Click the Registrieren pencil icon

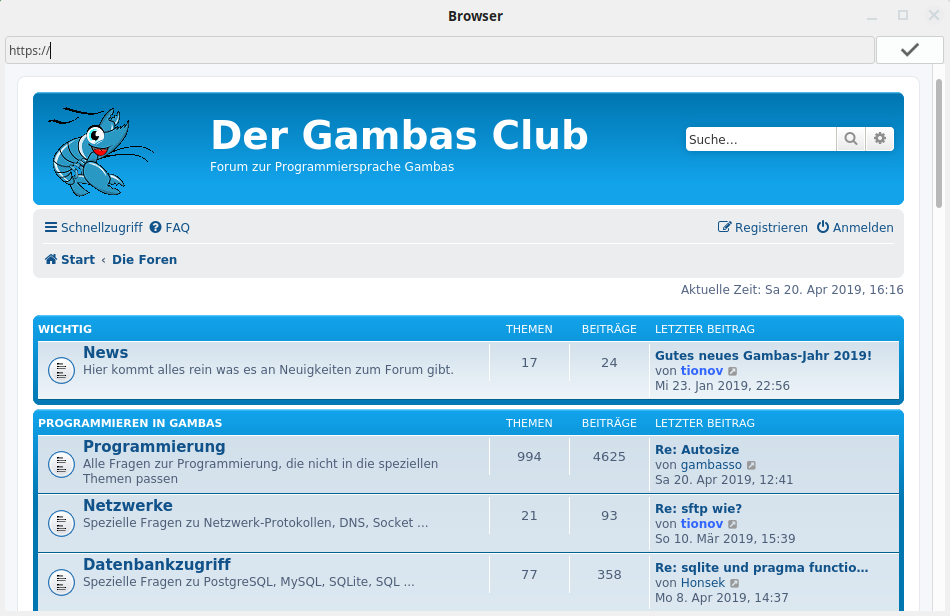click(x=724, y=227)
